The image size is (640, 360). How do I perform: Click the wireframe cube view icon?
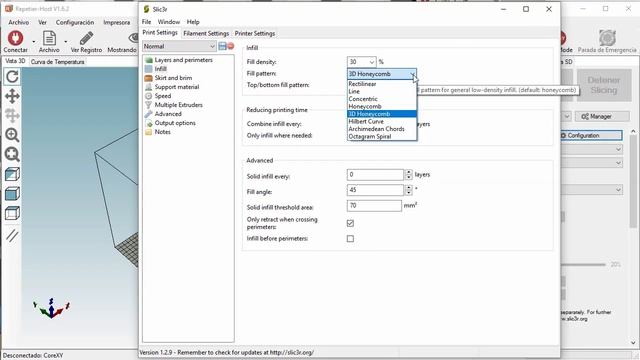point(12,213)
